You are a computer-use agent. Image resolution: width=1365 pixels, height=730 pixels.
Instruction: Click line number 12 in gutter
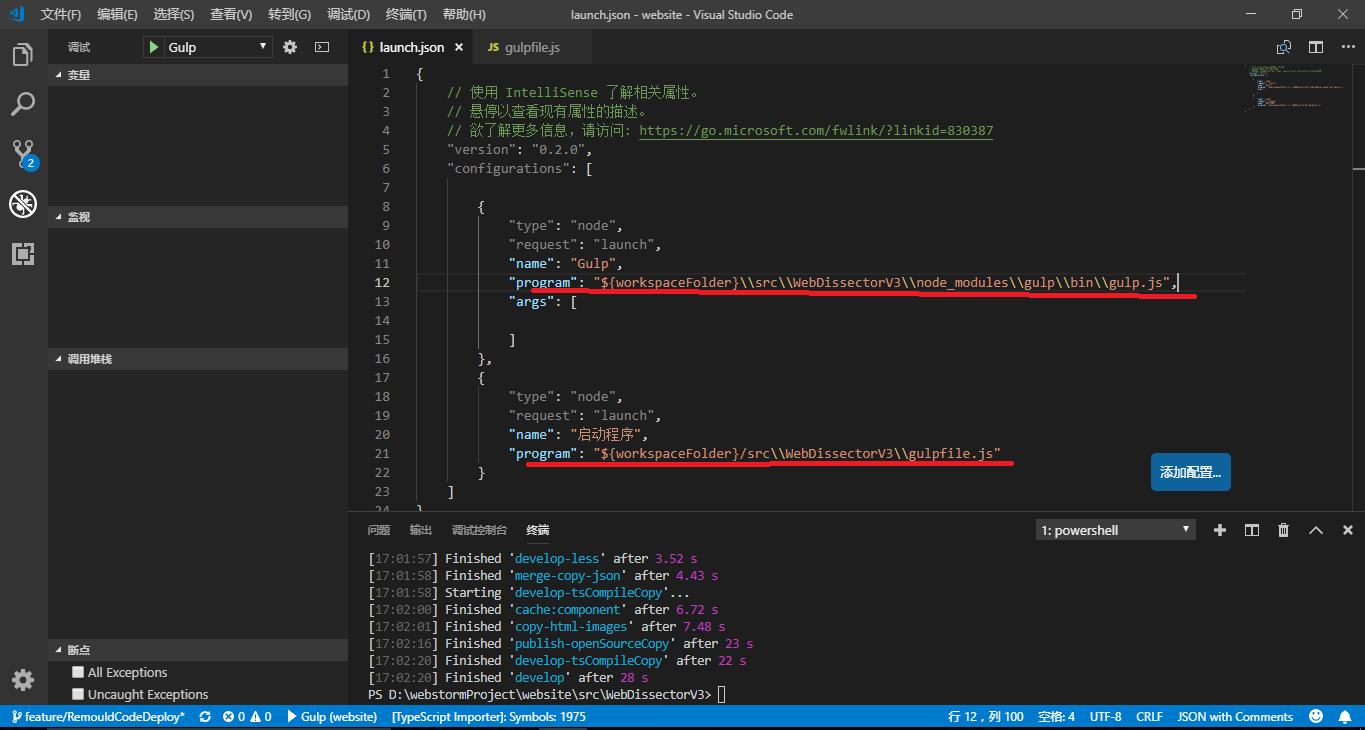tap(384, 282)
